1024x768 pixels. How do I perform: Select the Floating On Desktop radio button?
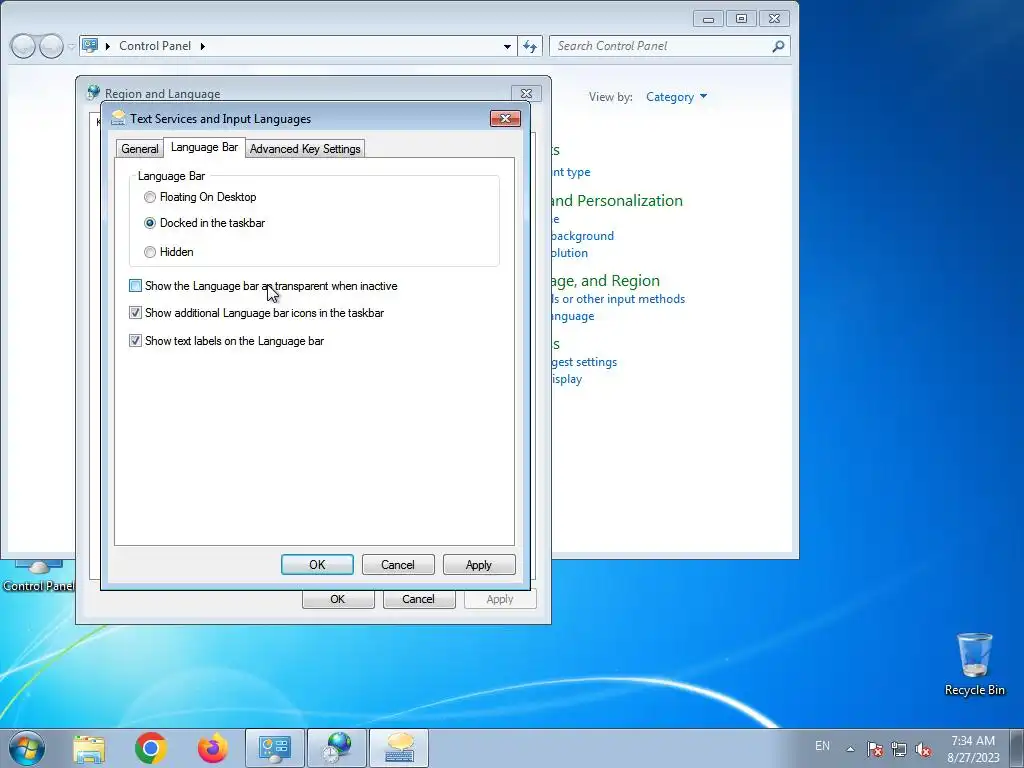150,197
